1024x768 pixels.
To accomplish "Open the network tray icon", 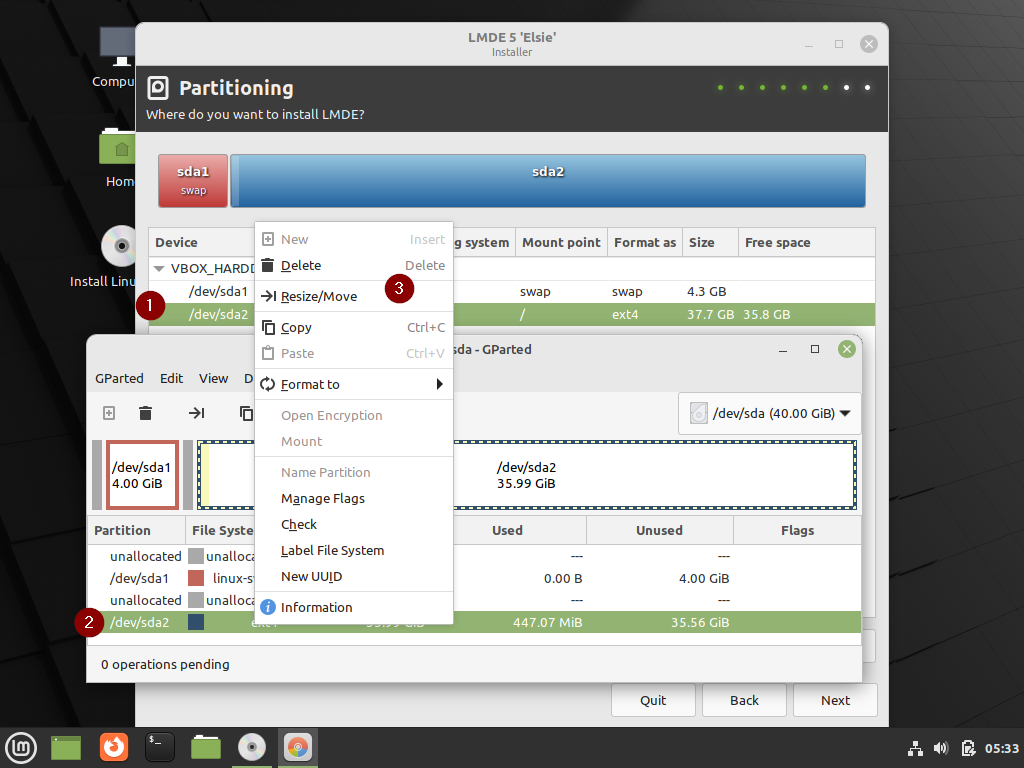I will coord(916,748).
